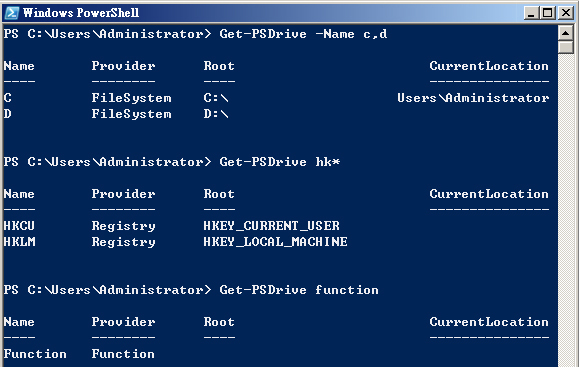The image size is (579, 367).
Task: Click the scrollbar track below thumb
Action: click(x=565, y=210)
